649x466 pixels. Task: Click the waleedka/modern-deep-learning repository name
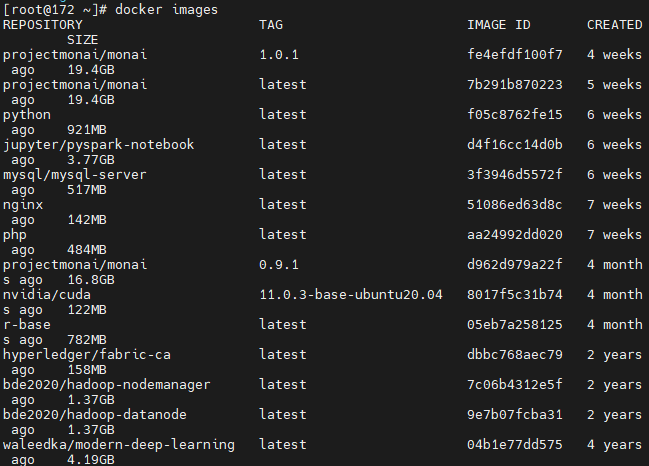click(x=119, y=444)
